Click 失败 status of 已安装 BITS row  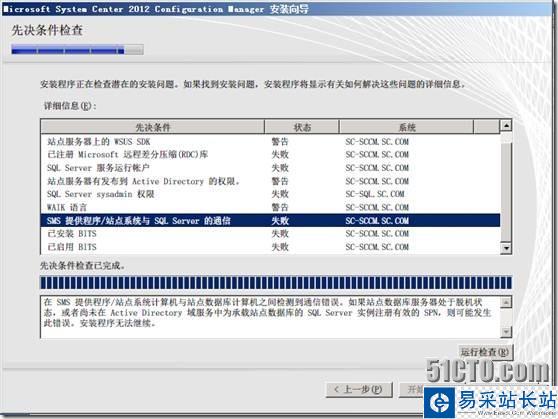point(280,234)
